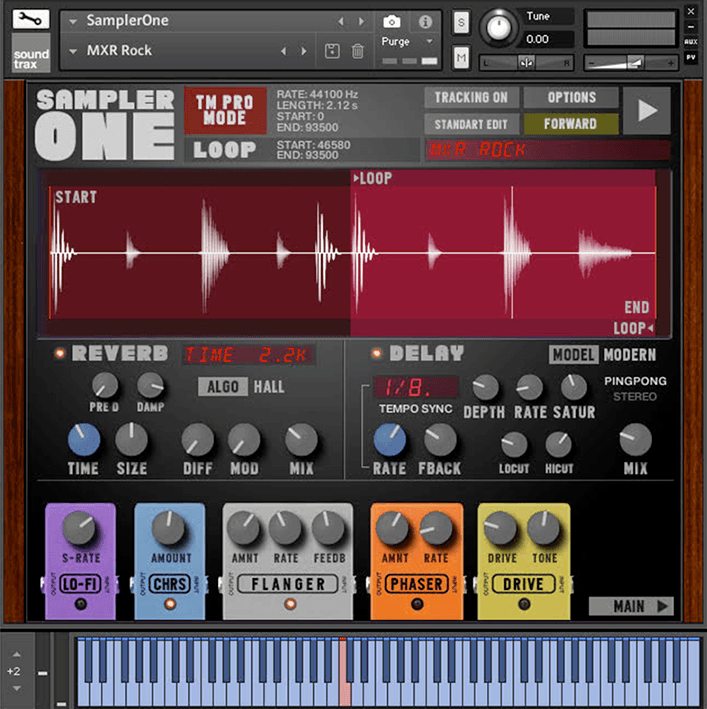Click the reverb TIME 2.2K display

(x=248, y=355)
